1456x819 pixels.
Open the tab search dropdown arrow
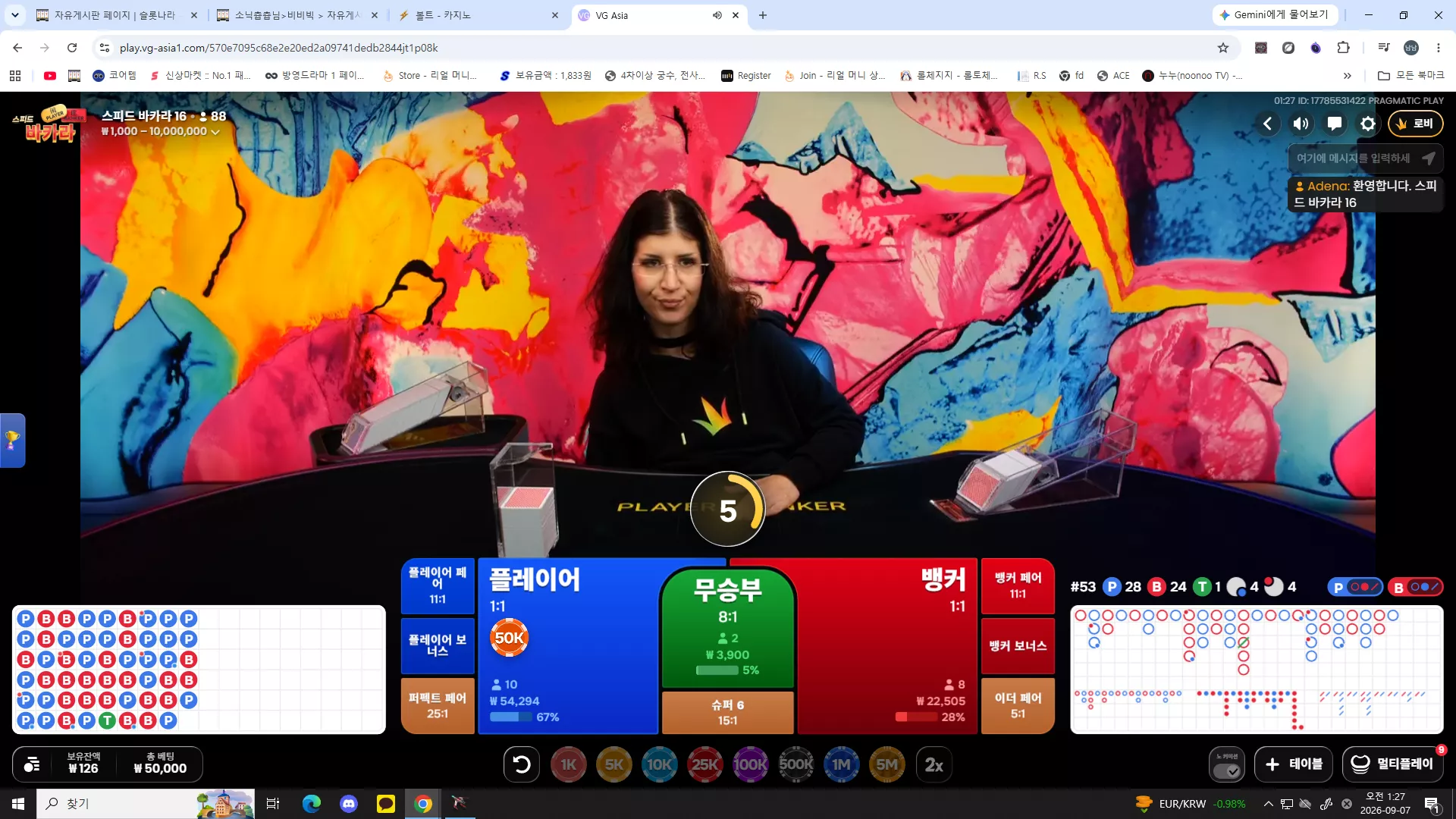tap(14, 15)
